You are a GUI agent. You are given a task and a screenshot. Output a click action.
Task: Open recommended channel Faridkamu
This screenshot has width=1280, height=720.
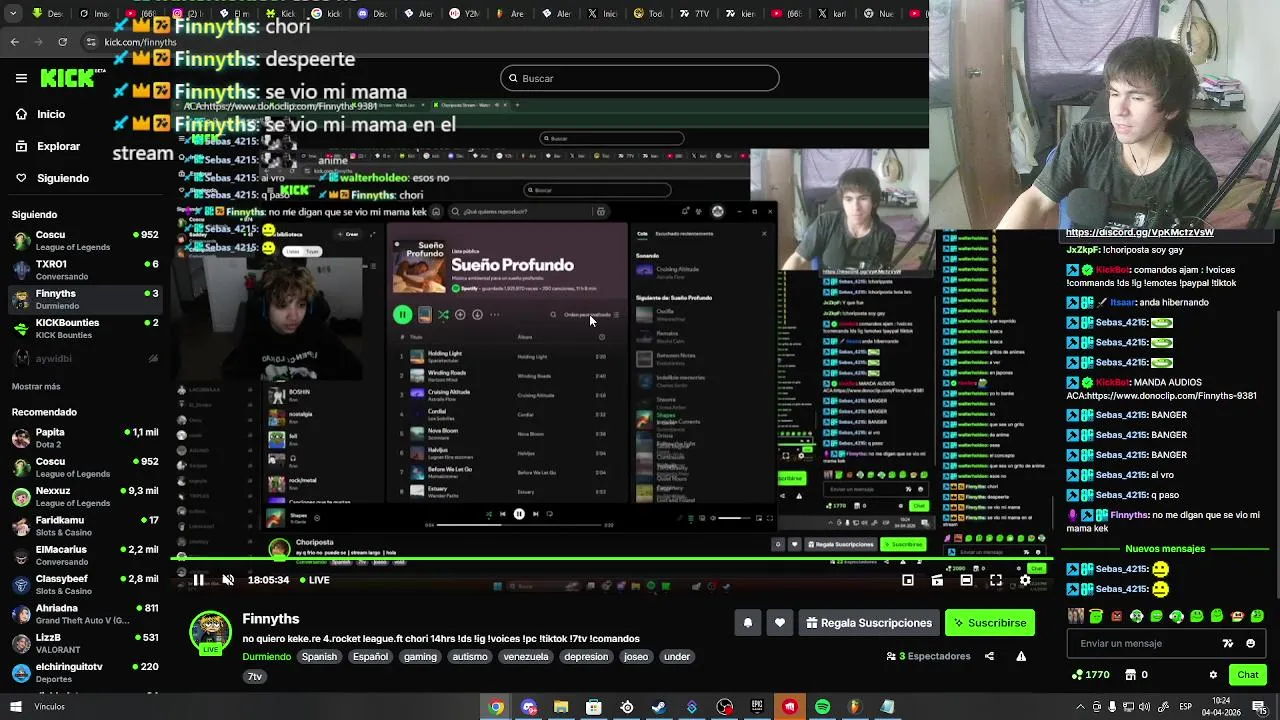[85, 526]
